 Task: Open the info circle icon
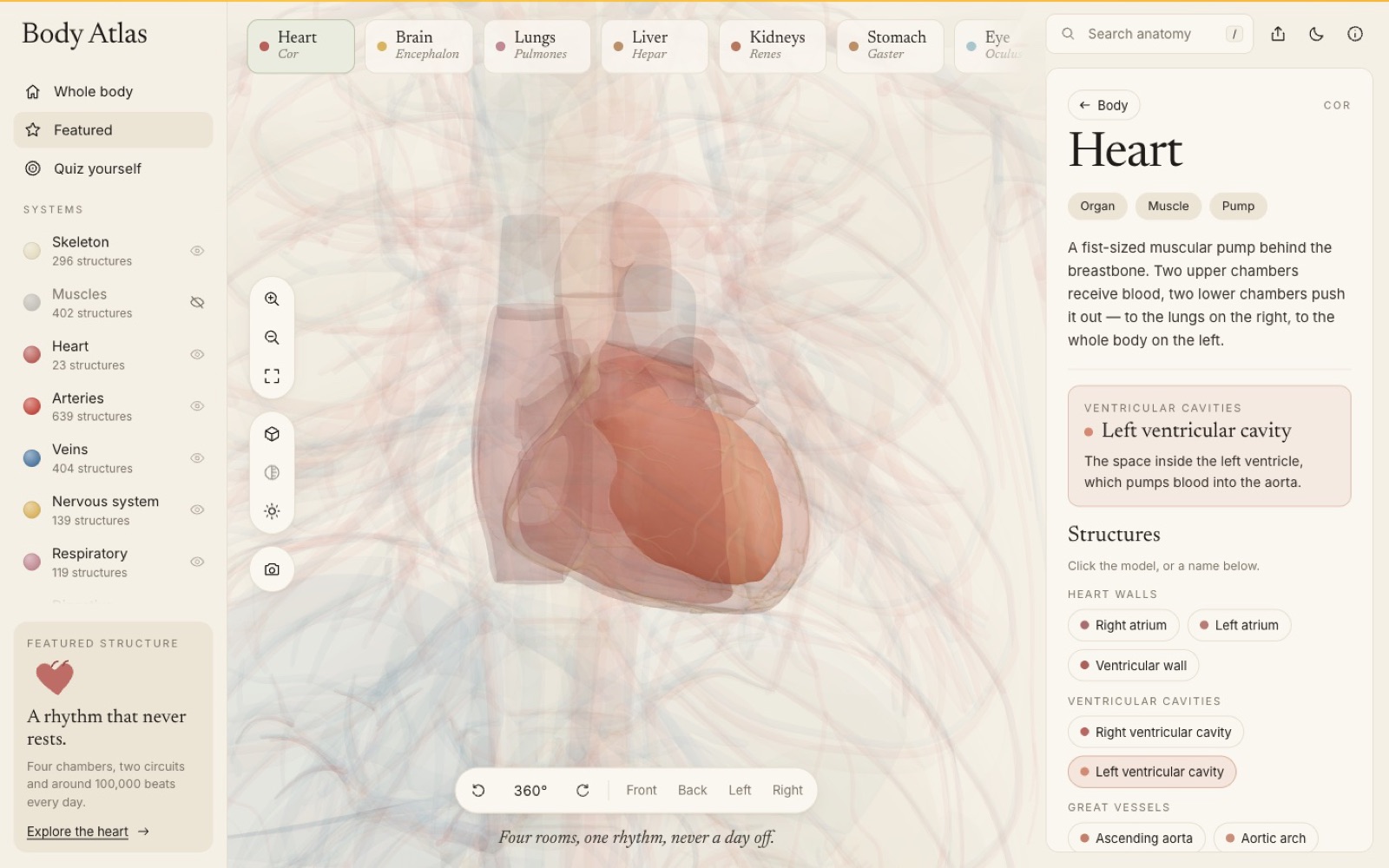pos(1355,34)
